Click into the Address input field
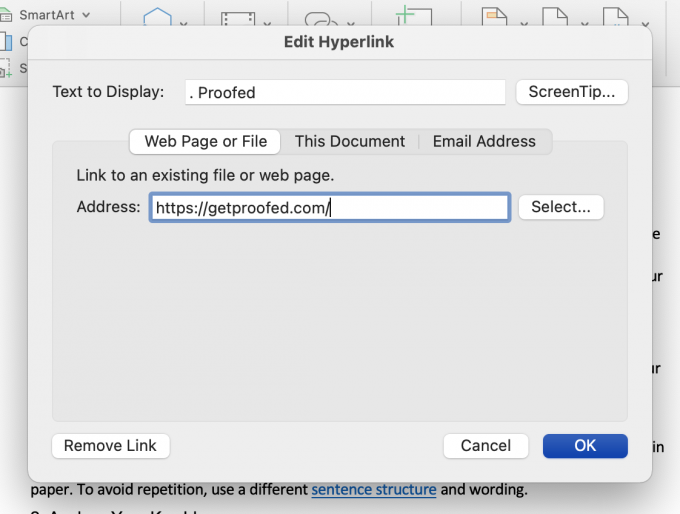Screen dimensions: 680x514 (x=330, y=207)
